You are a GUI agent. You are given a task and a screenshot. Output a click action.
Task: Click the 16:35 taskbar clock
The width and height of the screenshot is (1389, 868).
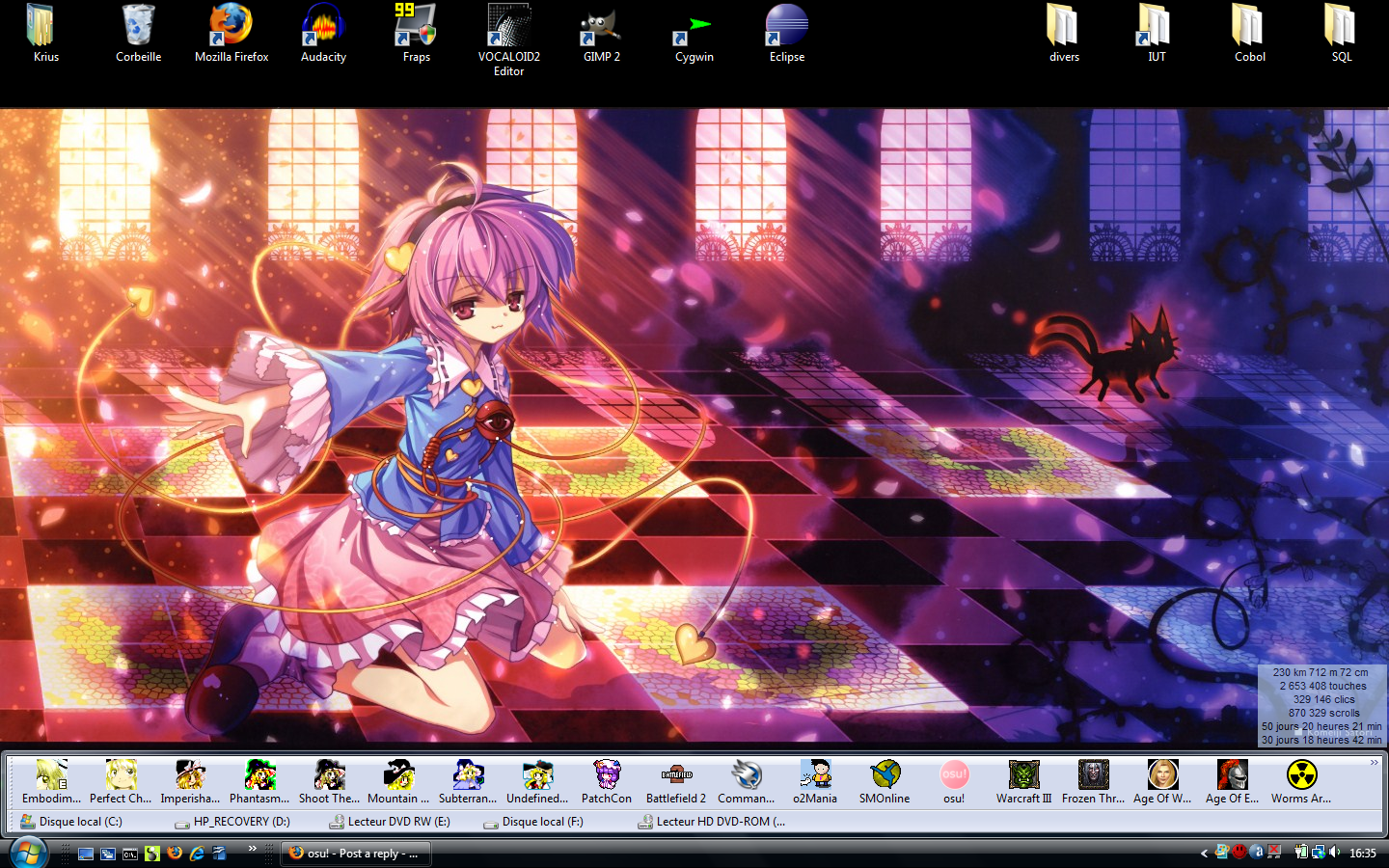point(1363,854)
